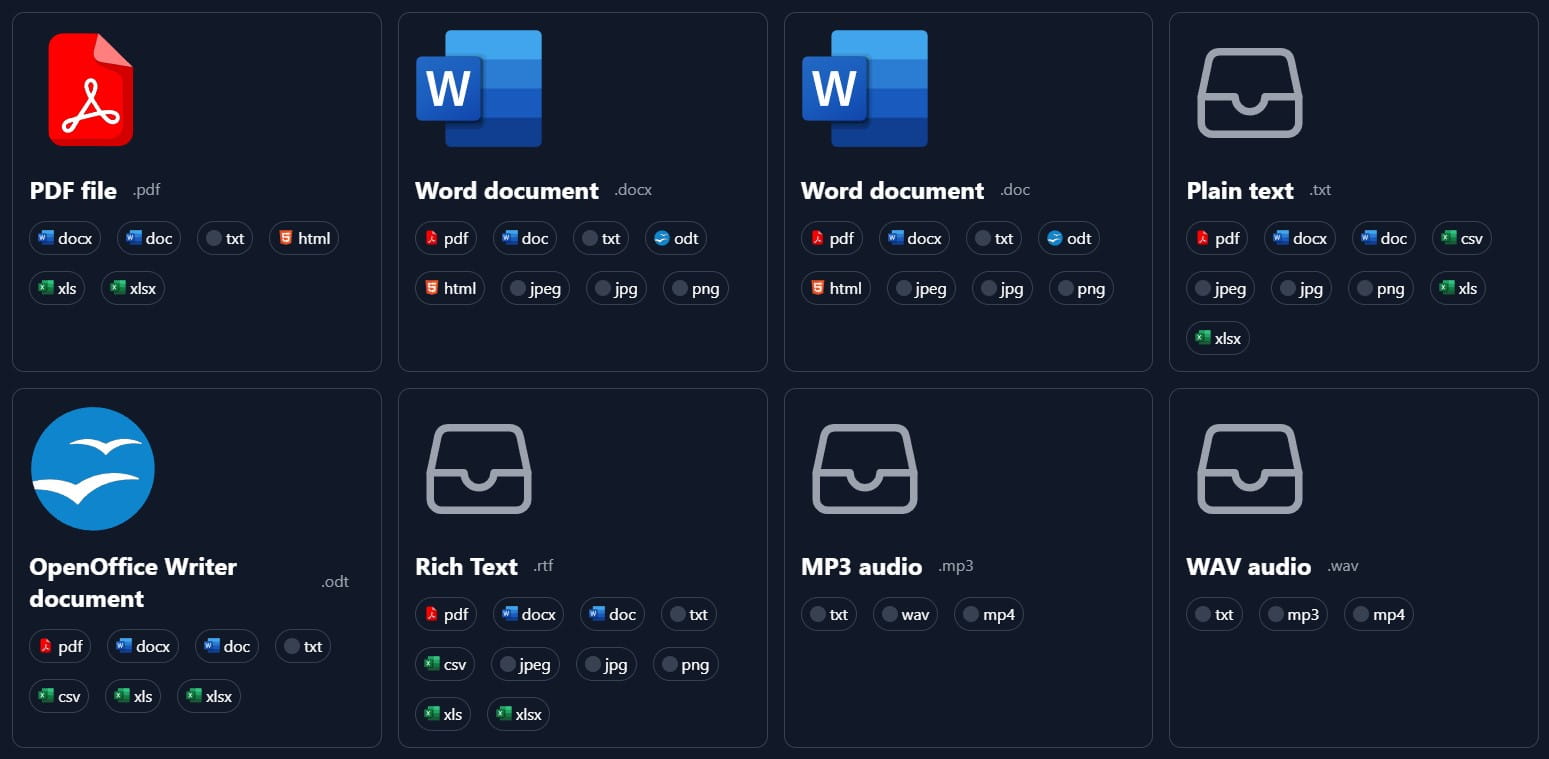1549x759 pixels.
Task: Click the Word icon on the .docx card
Action: (x=478, y=89)
